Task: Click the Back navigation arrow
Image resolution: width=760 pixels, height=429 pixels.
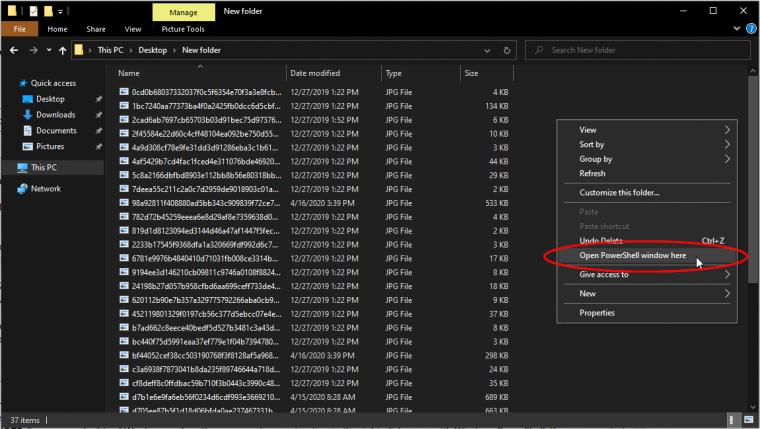Action: (x=14, y=50)
